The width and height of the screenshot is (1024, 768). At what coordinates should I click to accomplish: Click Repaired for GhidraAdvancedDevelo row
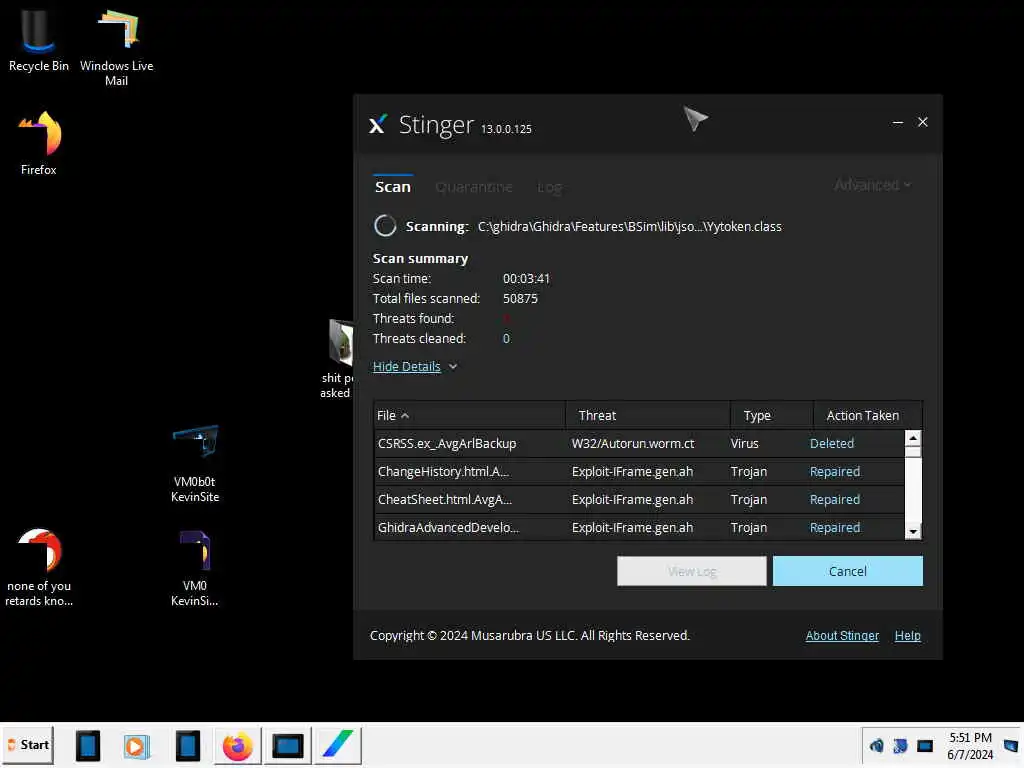[835, 527]
